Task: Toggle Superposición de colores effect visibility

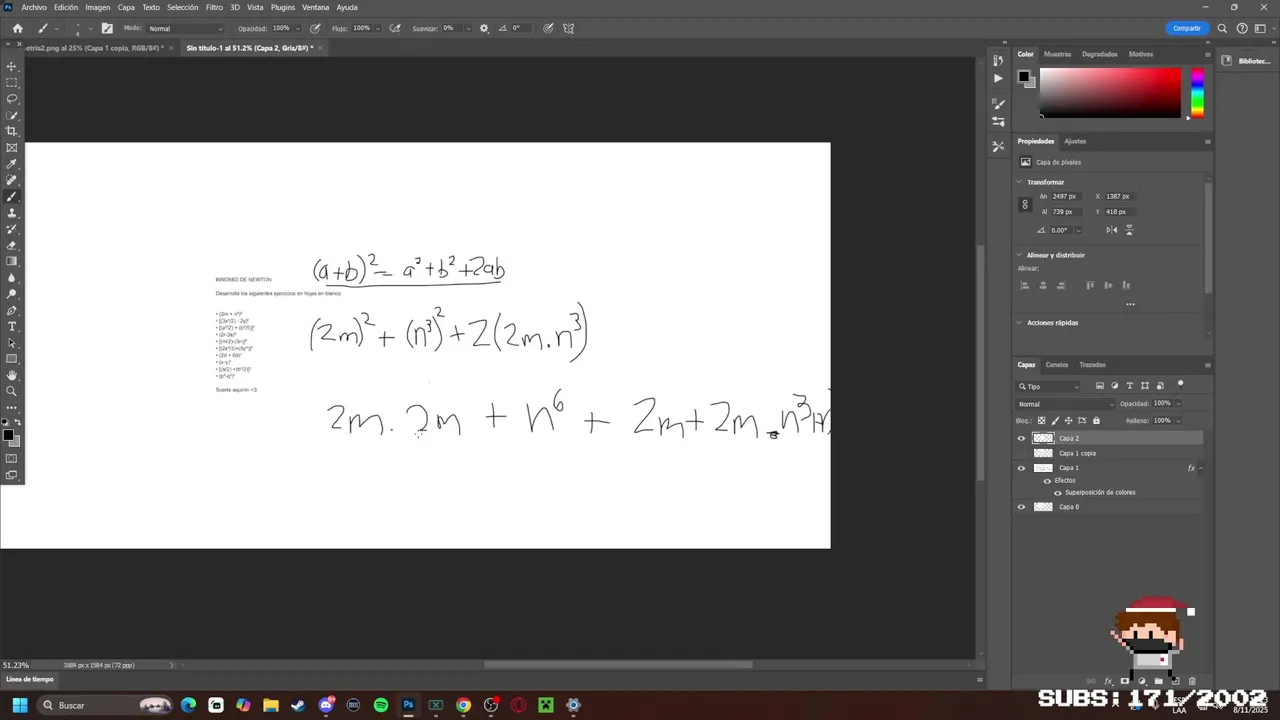Action: pos(1058,493)
